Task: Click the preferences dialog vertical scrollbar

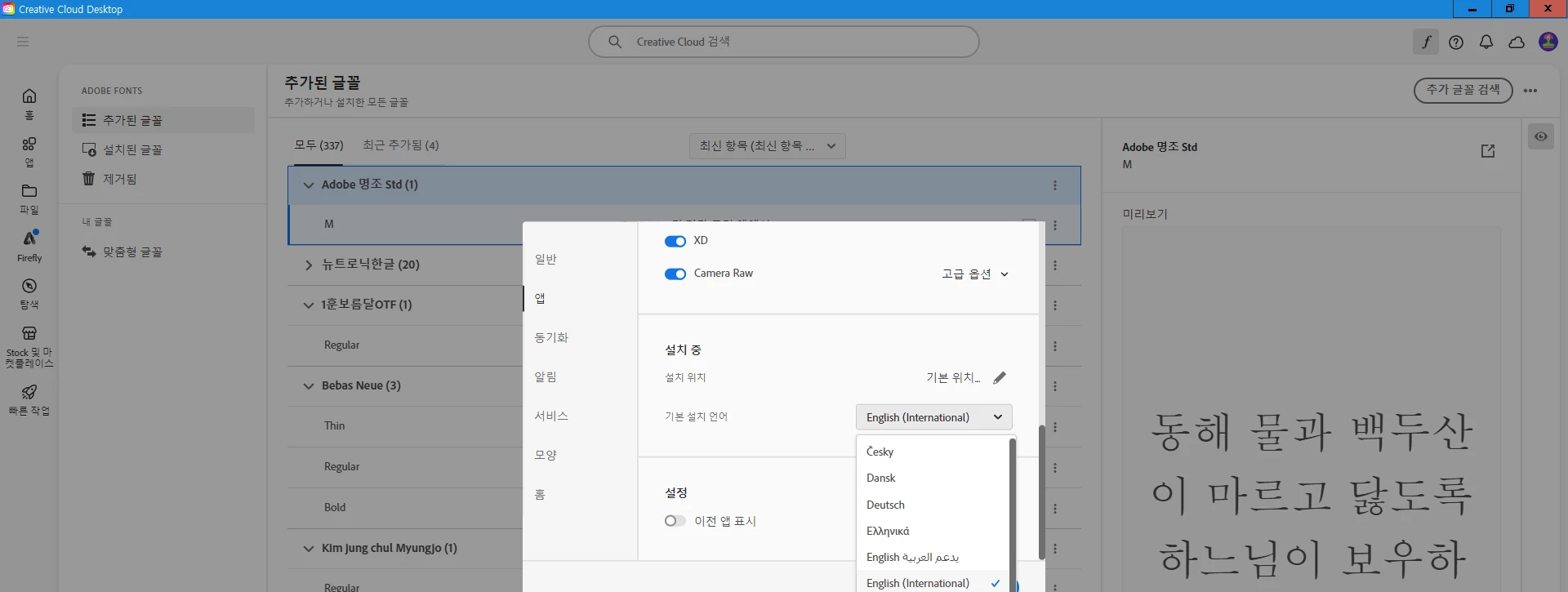Action: coord(1041,492)
